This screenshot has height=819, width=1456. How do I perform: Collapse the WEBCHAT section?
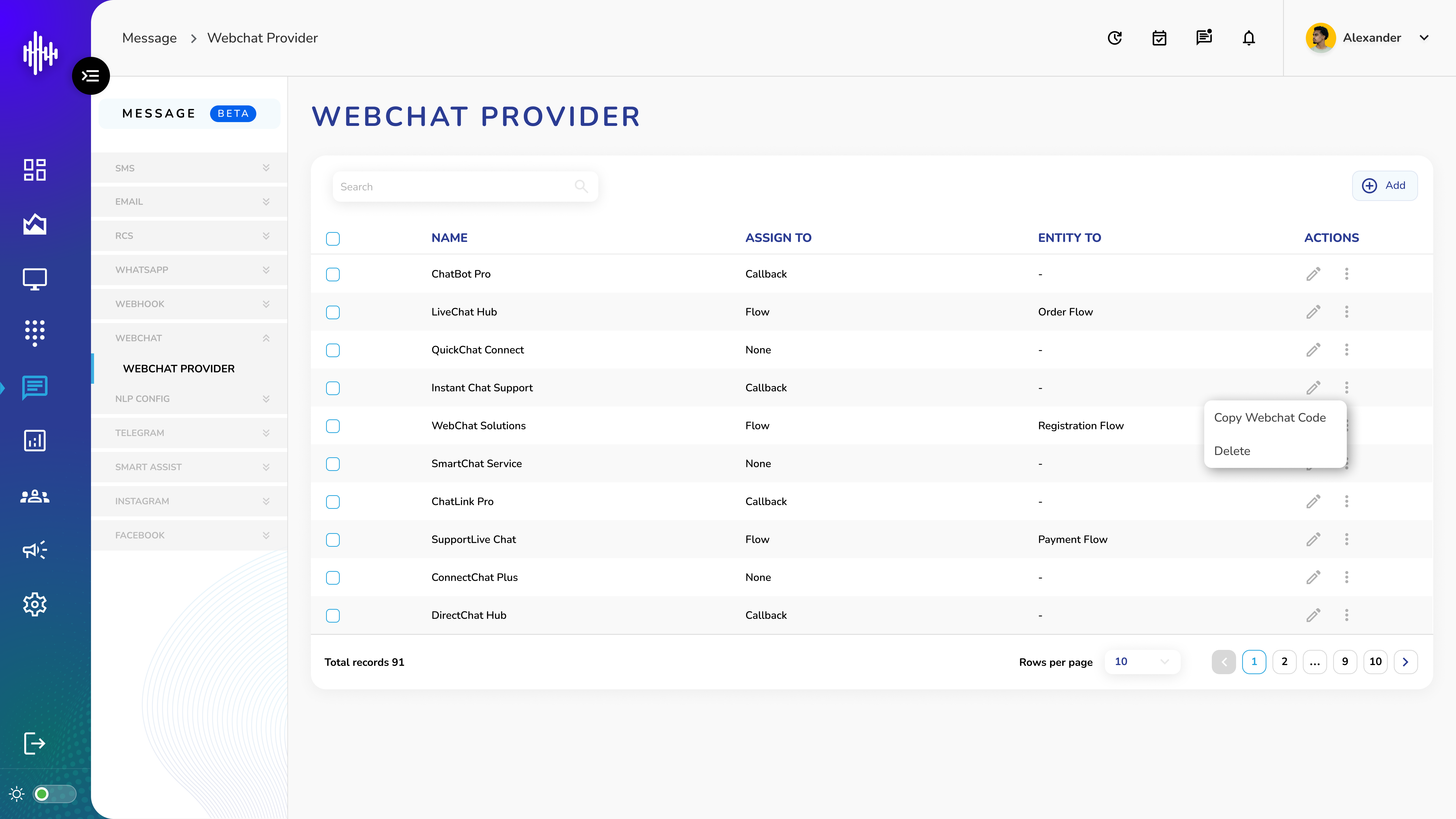(189, 338)
